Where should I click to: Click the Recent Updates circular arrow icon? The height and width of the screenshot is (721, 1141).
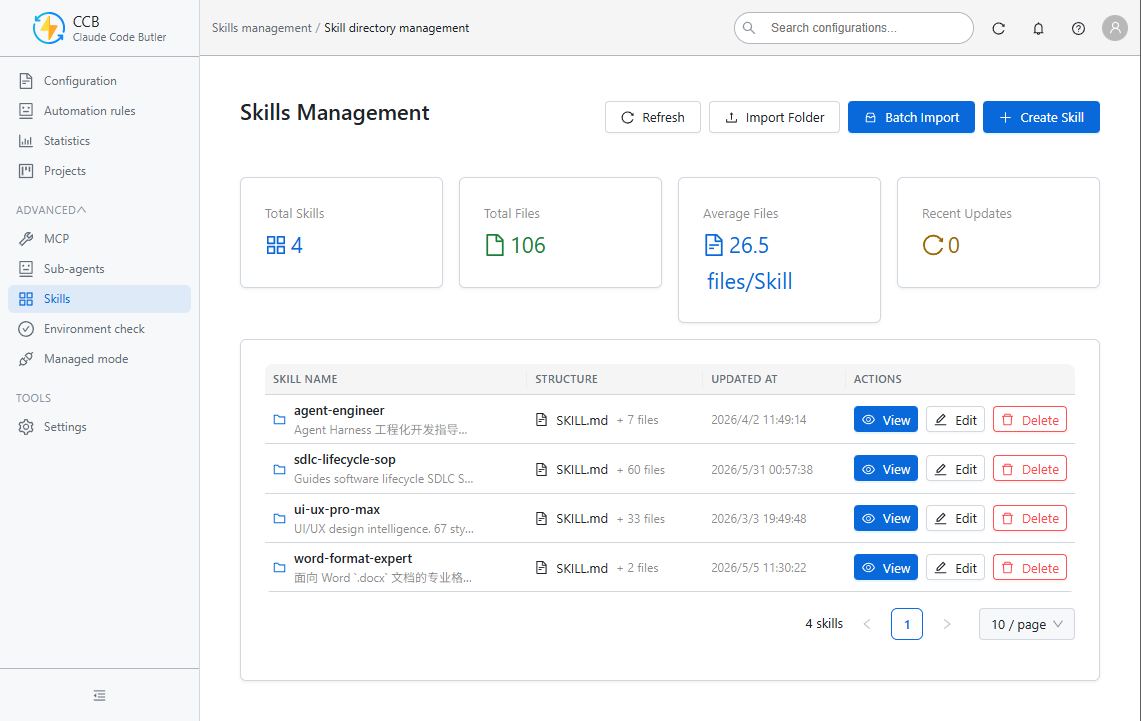[x=933, y=245]
